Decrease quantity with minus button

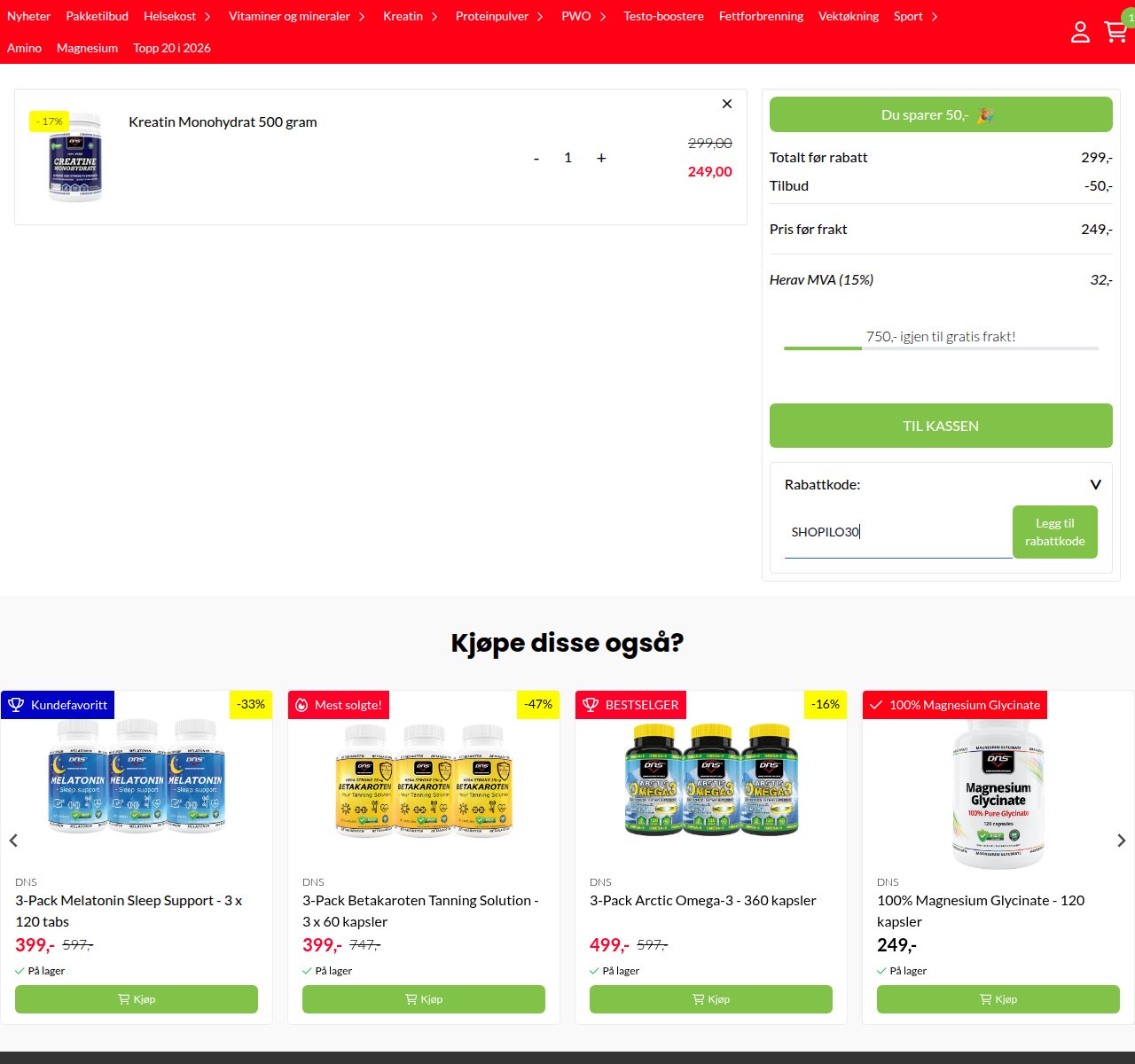536,158
